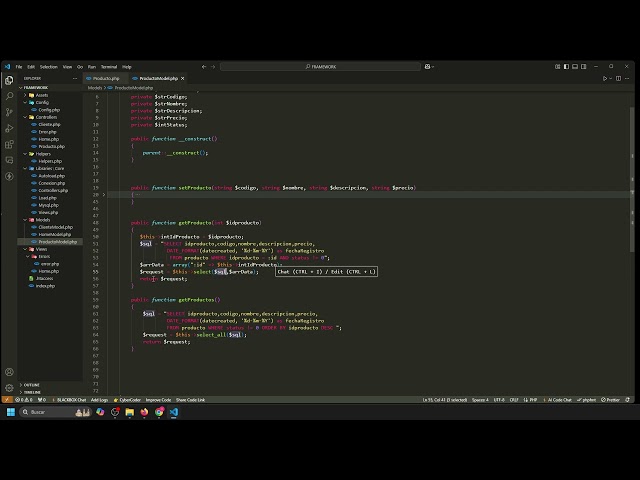
Task: Open Run and Debug view
Action: click(x=9, y=128)
